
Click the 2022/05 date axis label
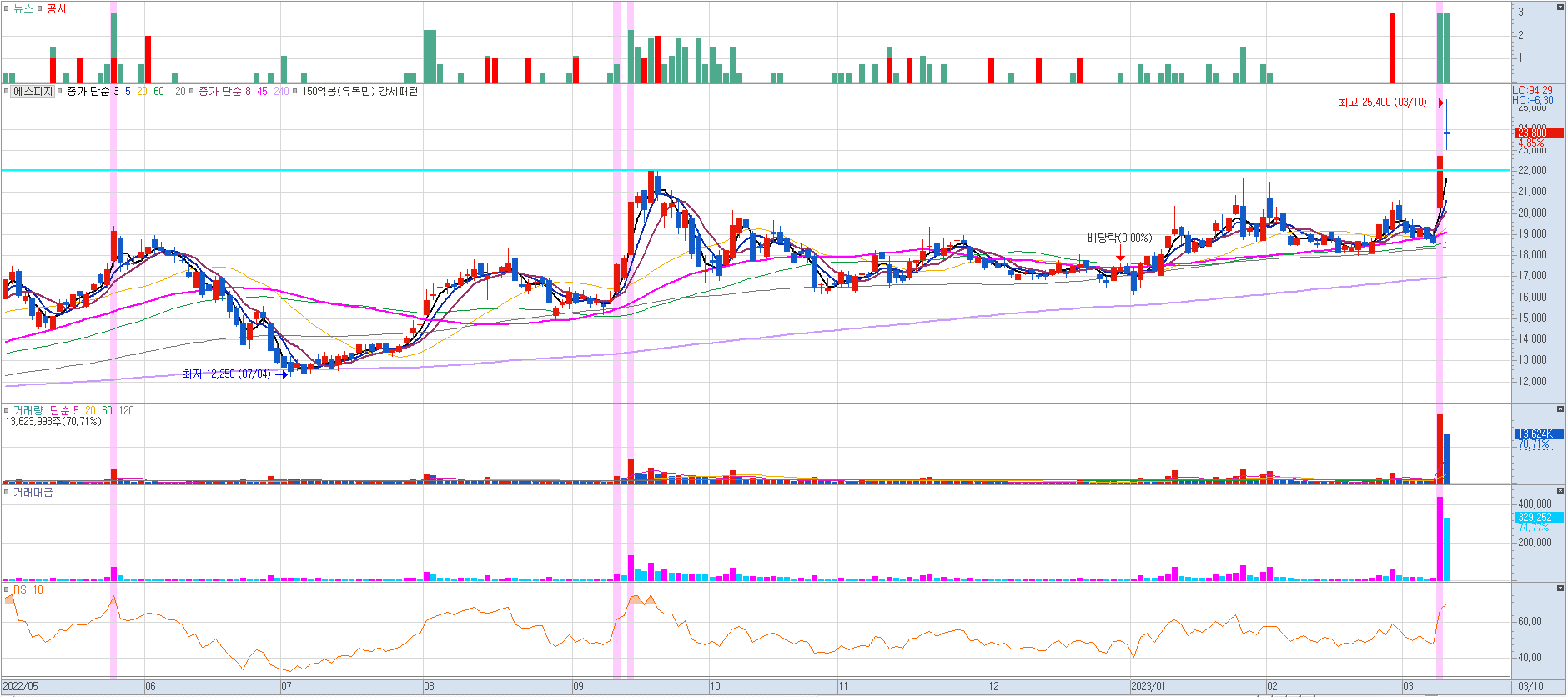click(20, 687)
